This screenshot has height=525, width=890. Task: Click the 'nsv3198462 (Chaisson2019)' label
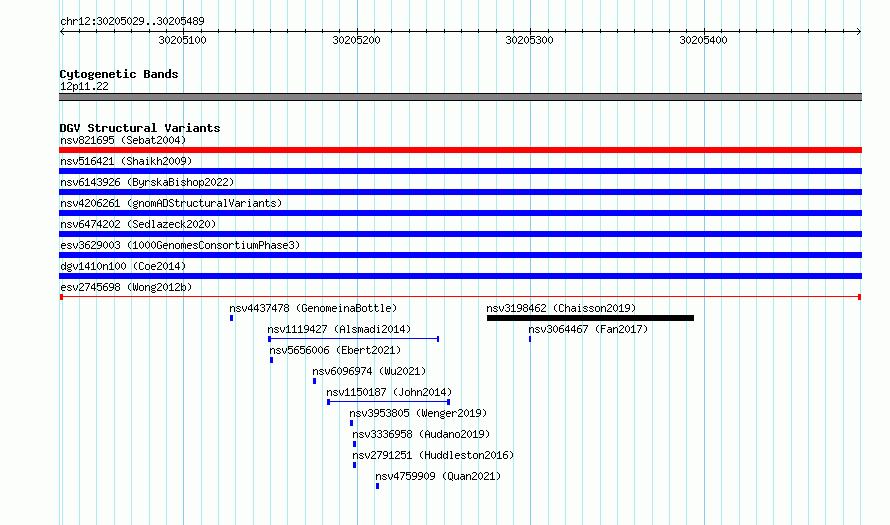(561, 308)
